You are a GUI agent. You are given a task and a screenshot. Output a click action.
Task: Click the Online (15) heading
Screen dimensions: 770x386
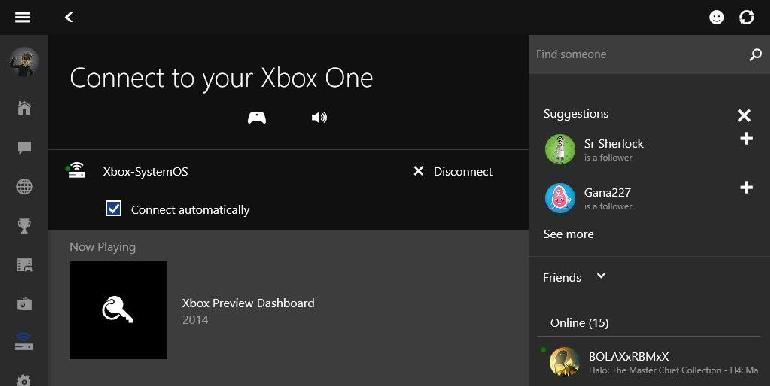pyautogui.click(x=579, y=323)
